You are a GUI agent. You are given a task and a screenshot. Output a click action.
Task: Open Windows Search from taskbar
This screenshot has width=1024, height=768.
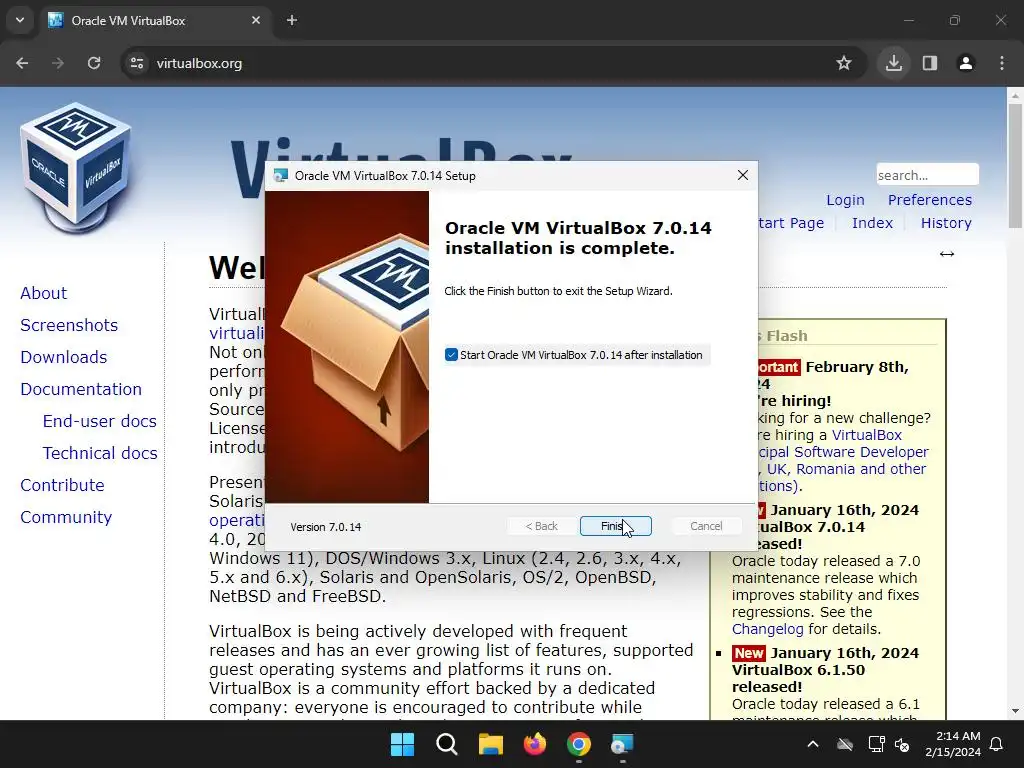[x=447, y=744]
